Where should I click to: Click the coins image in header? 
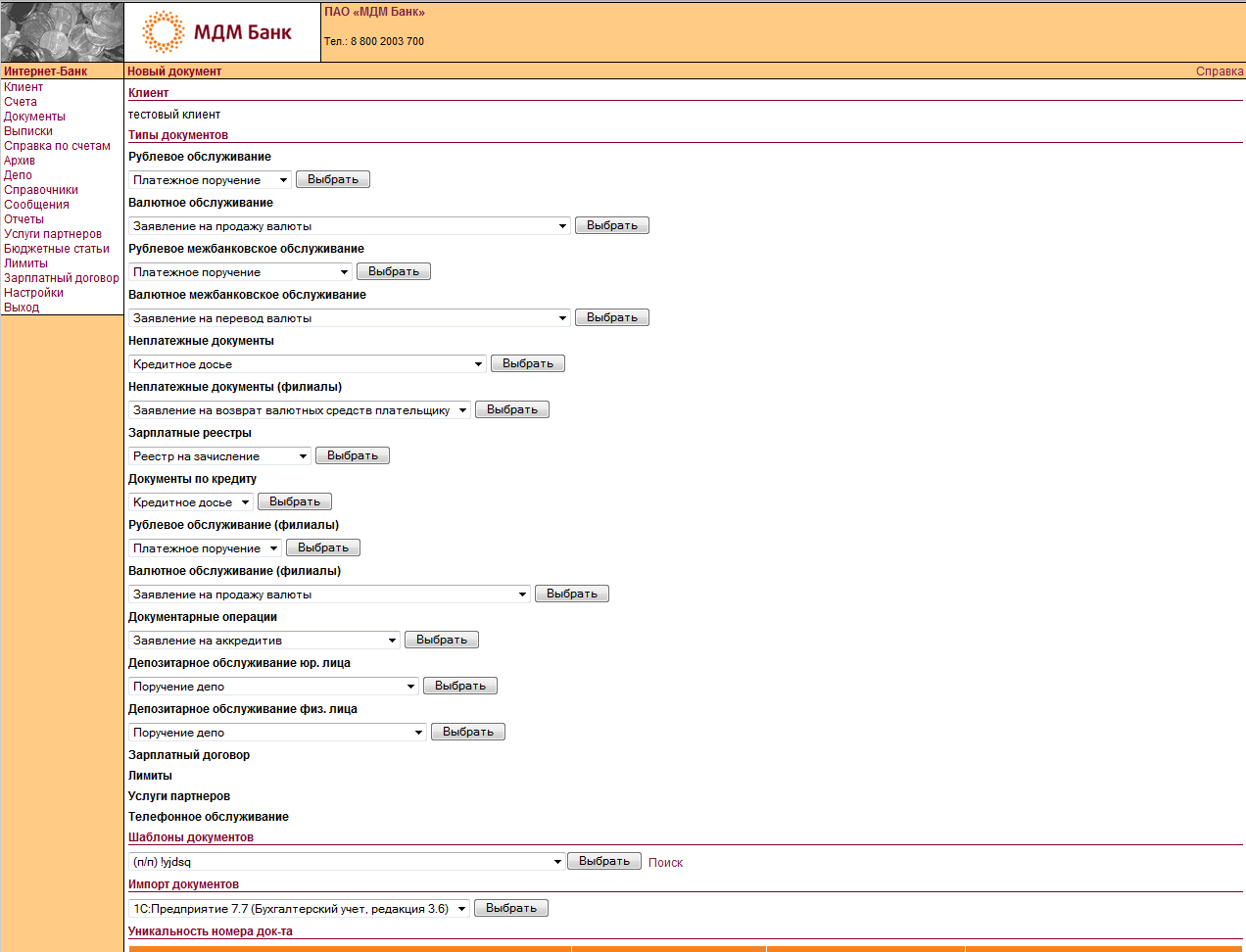[62, 32]
